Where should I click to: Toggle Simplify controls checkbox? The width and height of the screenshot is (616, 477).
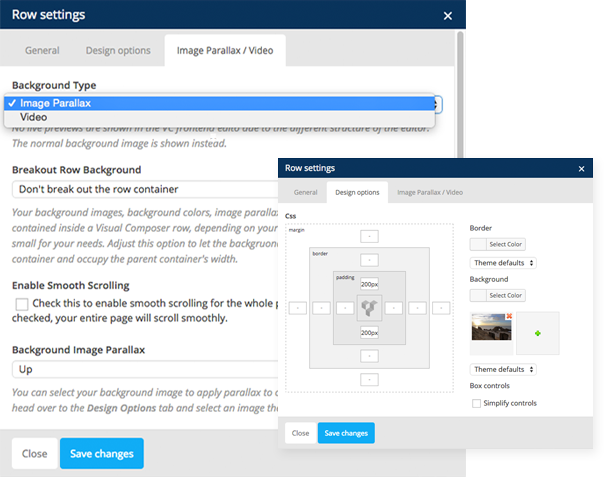click(476, 404)
